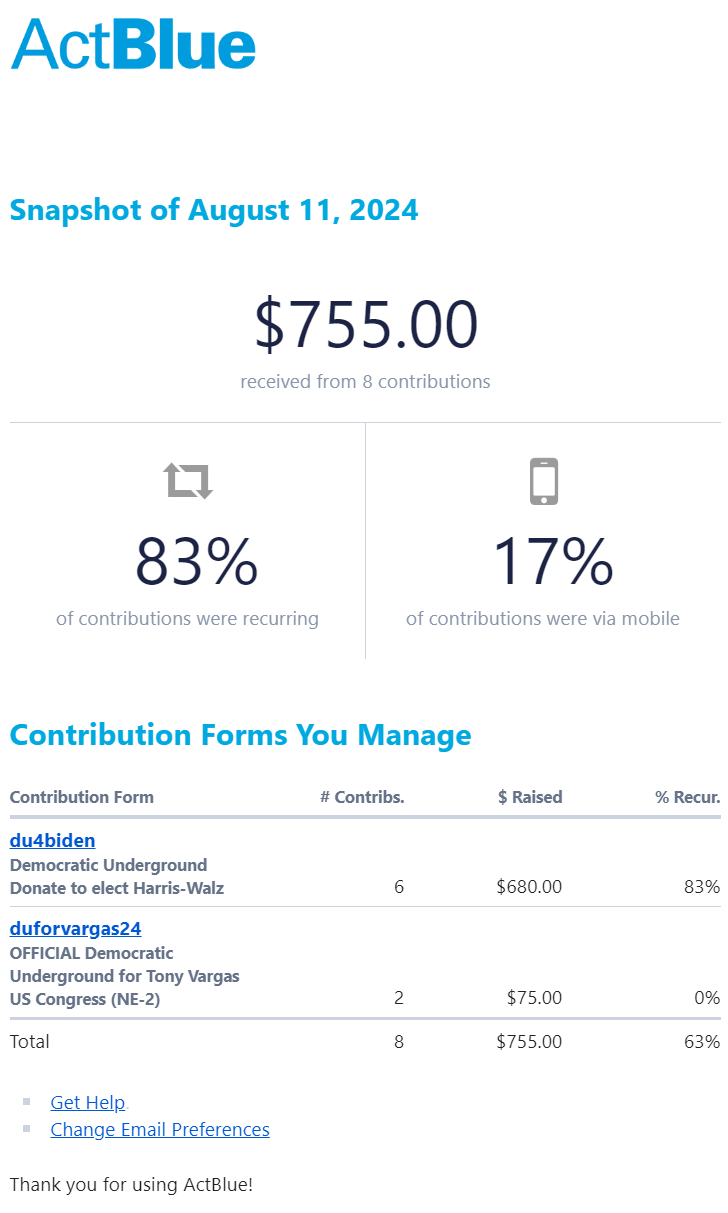Click the $755.00 total amount
This screenshot has height=1213, width=728.
(366, 325)
